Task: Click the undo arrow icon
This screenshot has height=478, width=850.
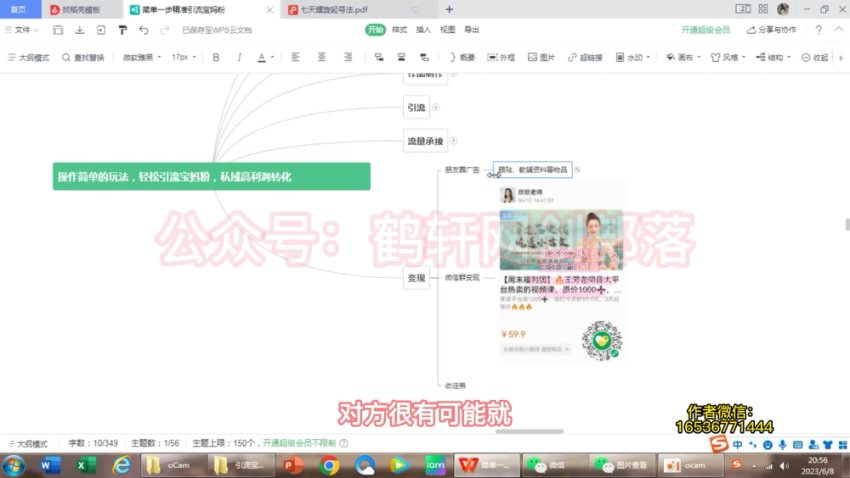Action: click(143, 30)
